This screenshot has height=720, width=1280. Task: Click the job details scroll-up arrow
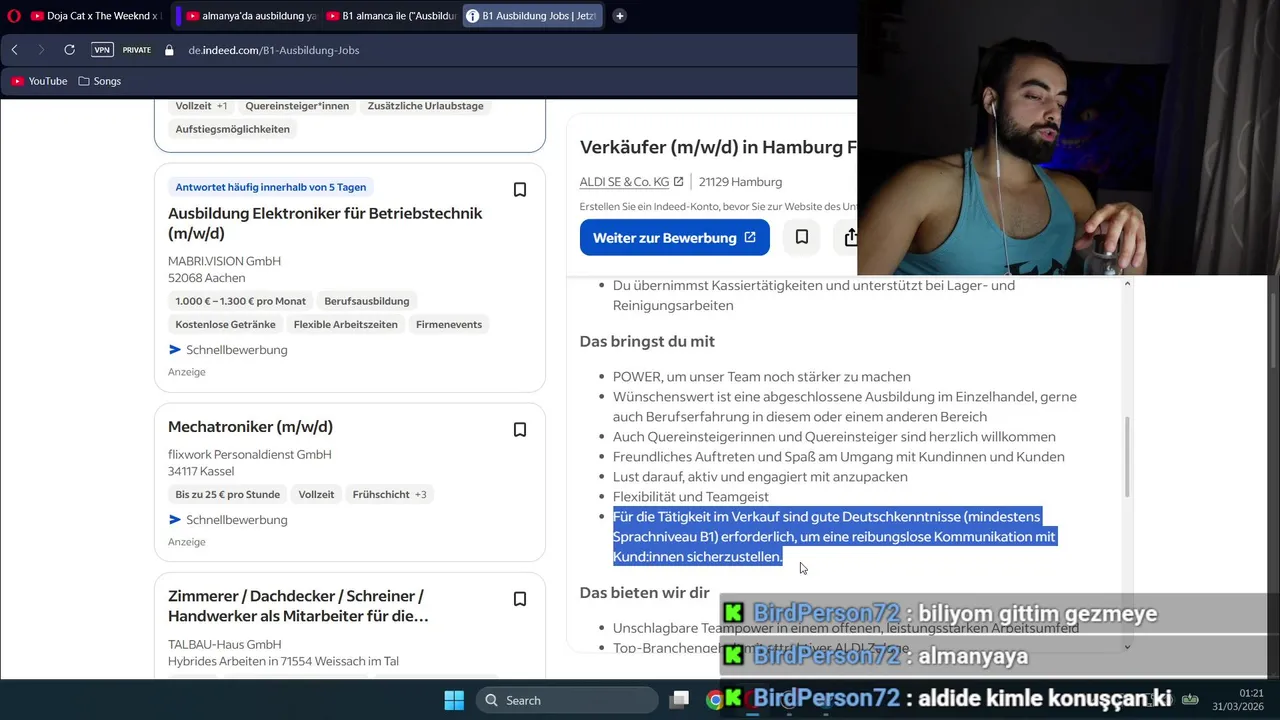[x=1127, y=285]
